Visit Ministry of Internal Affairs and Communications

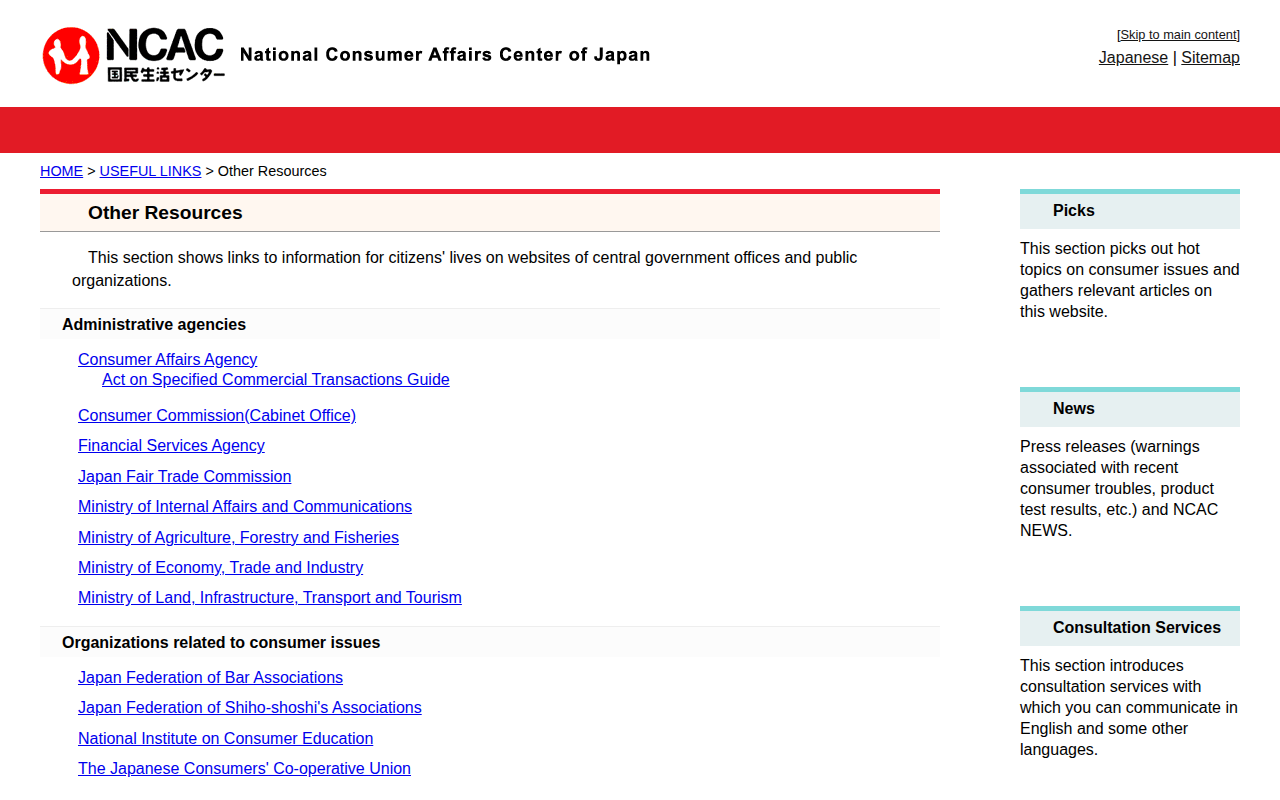(245, 507)
